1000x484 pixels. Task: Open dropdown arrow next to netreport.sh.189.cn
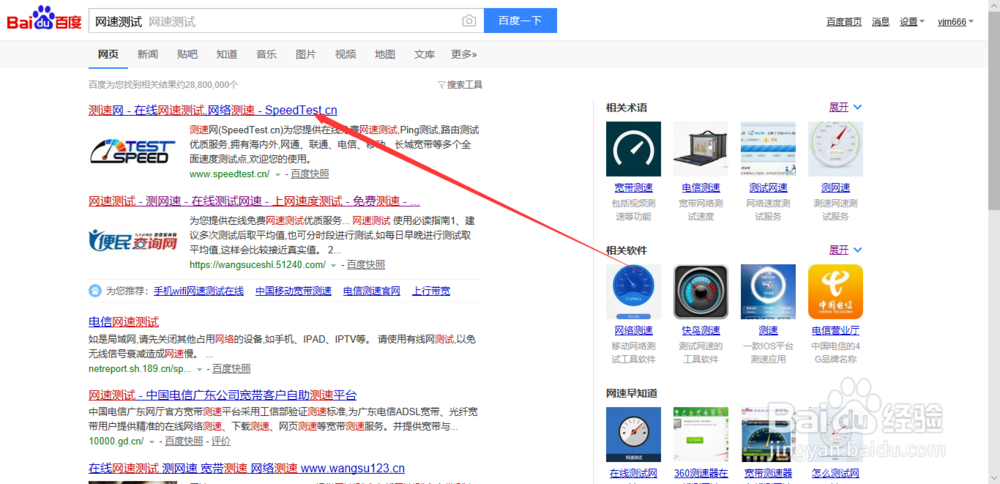click(x=199, y=369)
